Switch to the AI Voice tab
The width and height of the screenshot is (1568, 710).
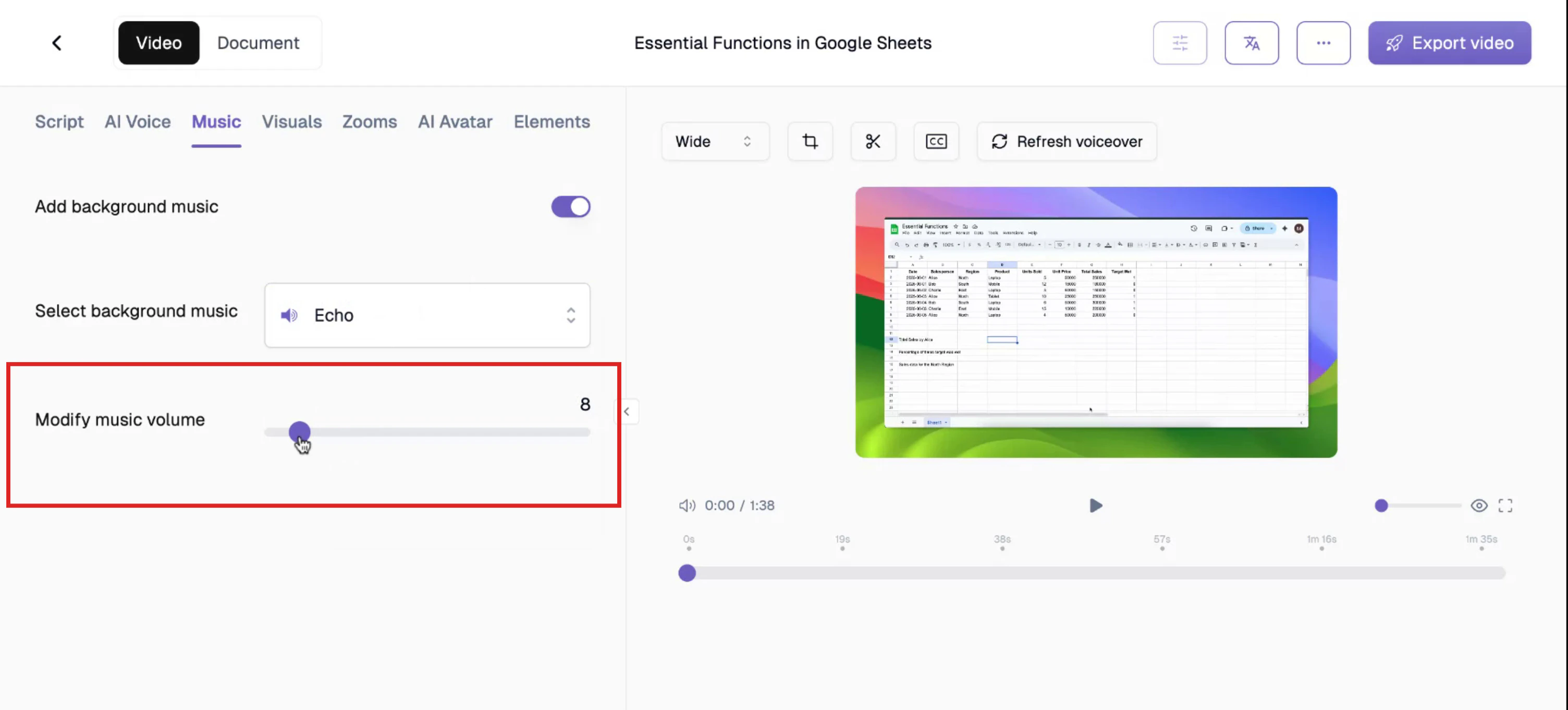(138, 122)
